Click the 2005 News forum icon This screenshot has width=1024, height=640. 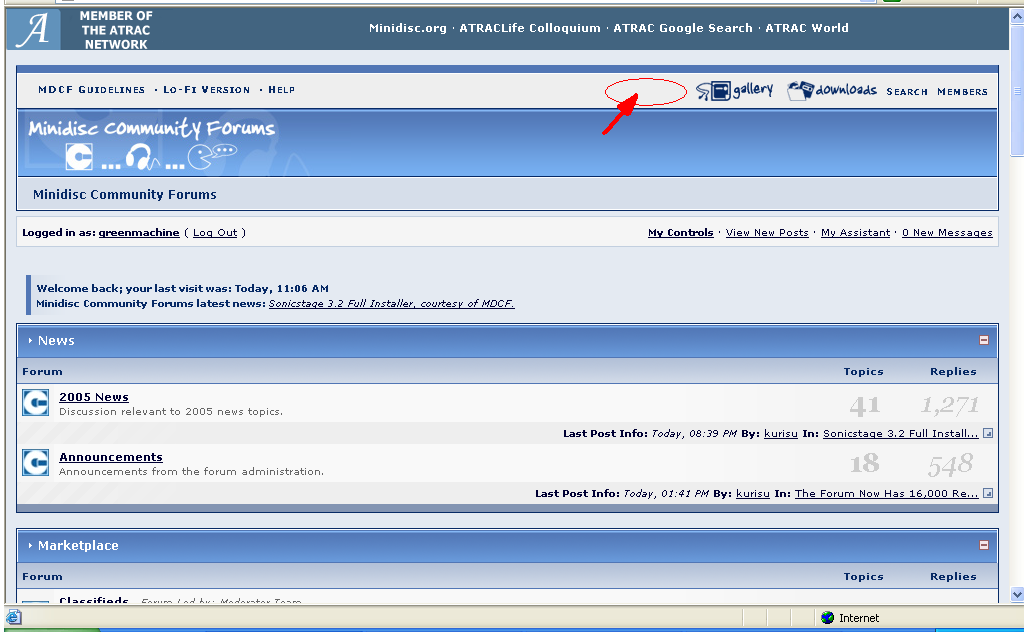(x=35, y=403)
